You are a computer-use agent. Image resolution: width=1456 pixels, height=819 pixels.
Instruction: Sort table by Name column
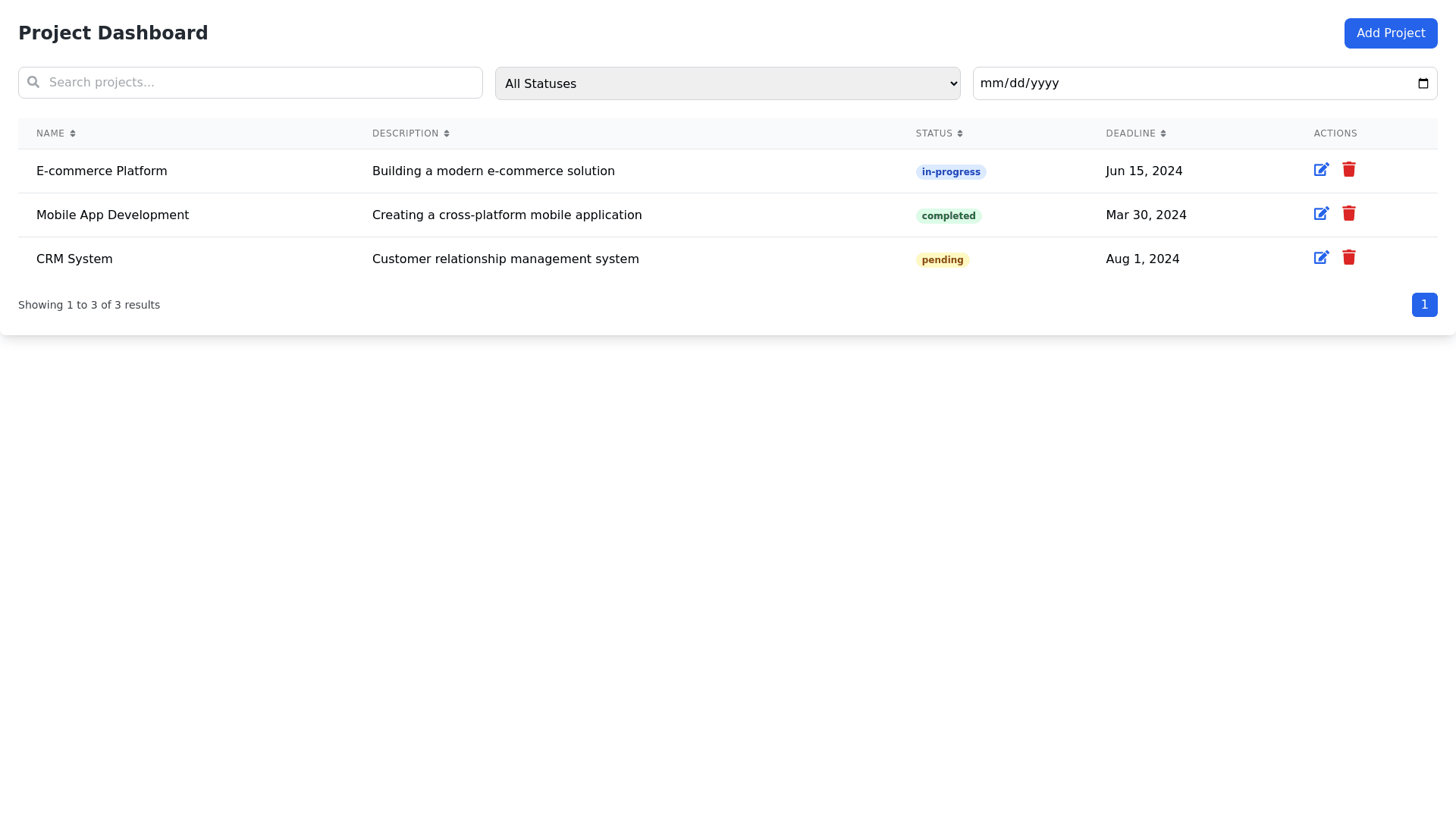pyautogui.click(x=56, y=133)
